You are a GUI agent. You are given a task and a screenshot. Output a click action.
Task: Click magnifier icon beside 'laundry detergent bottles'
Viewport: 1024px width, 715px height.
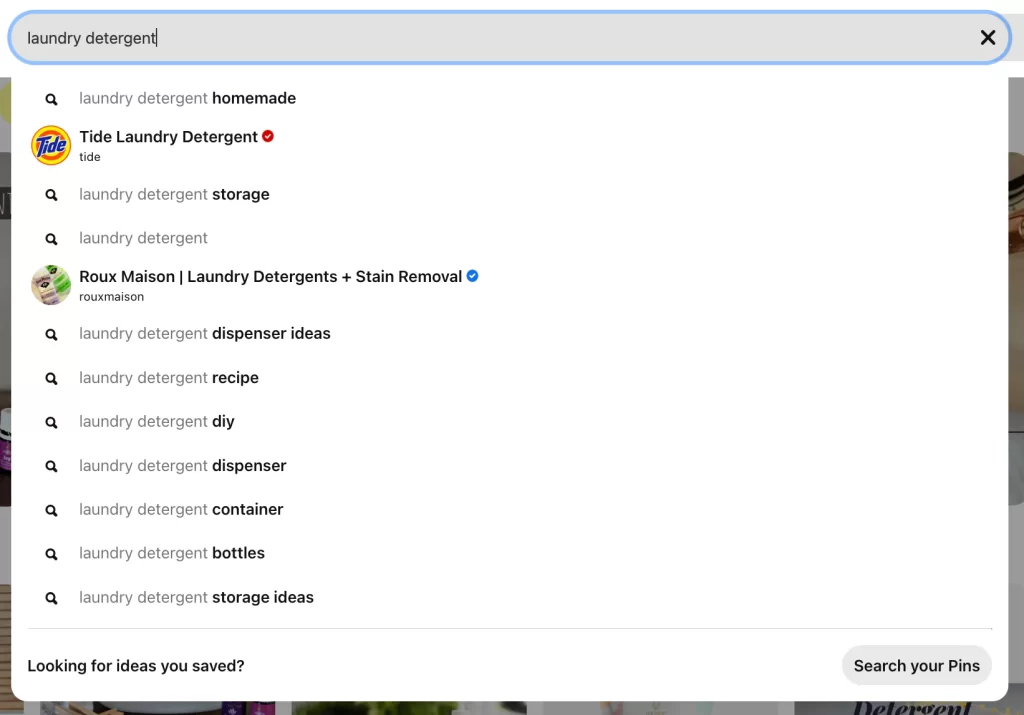[x=51, y=554]
